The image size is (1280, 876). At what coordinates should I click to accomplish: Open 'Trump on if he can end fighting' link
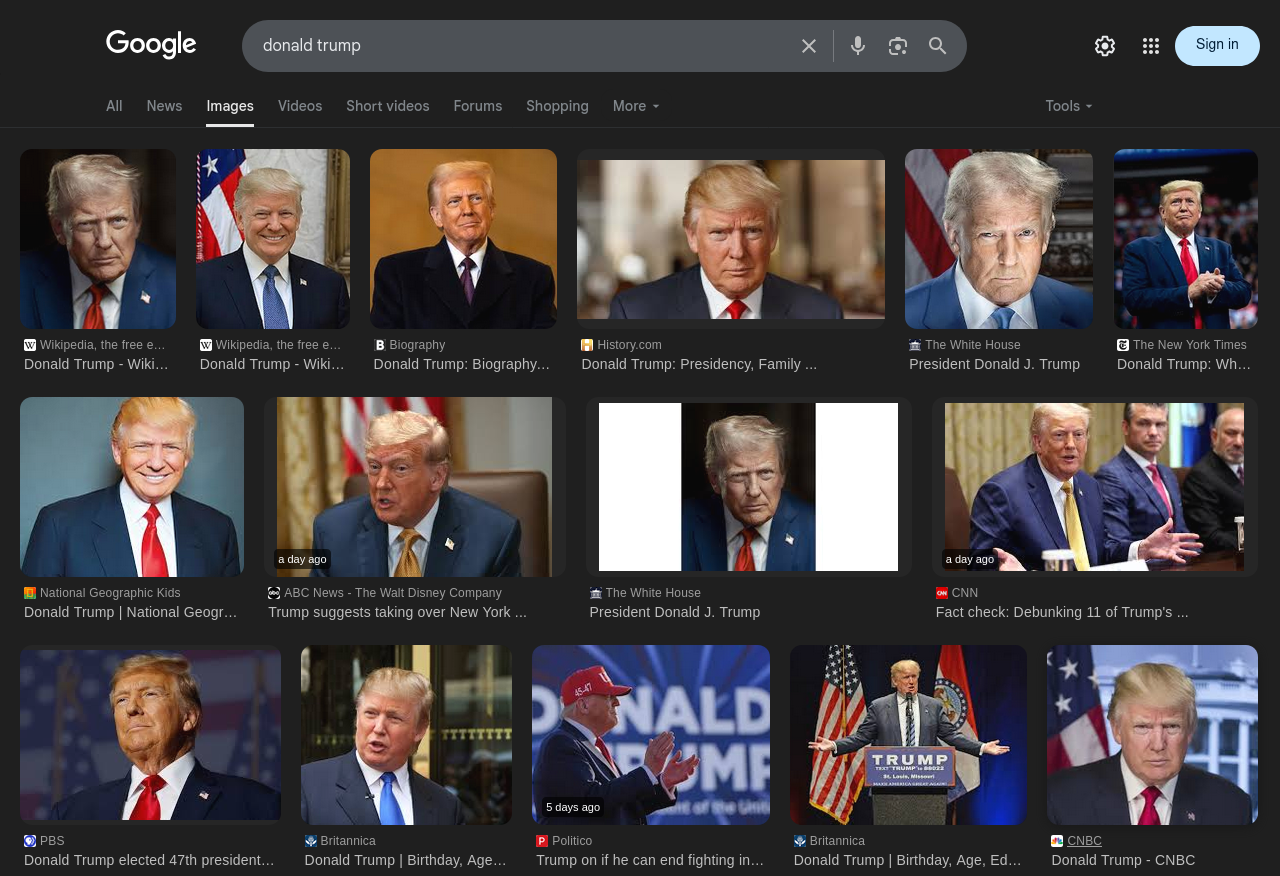coord(650,860)
